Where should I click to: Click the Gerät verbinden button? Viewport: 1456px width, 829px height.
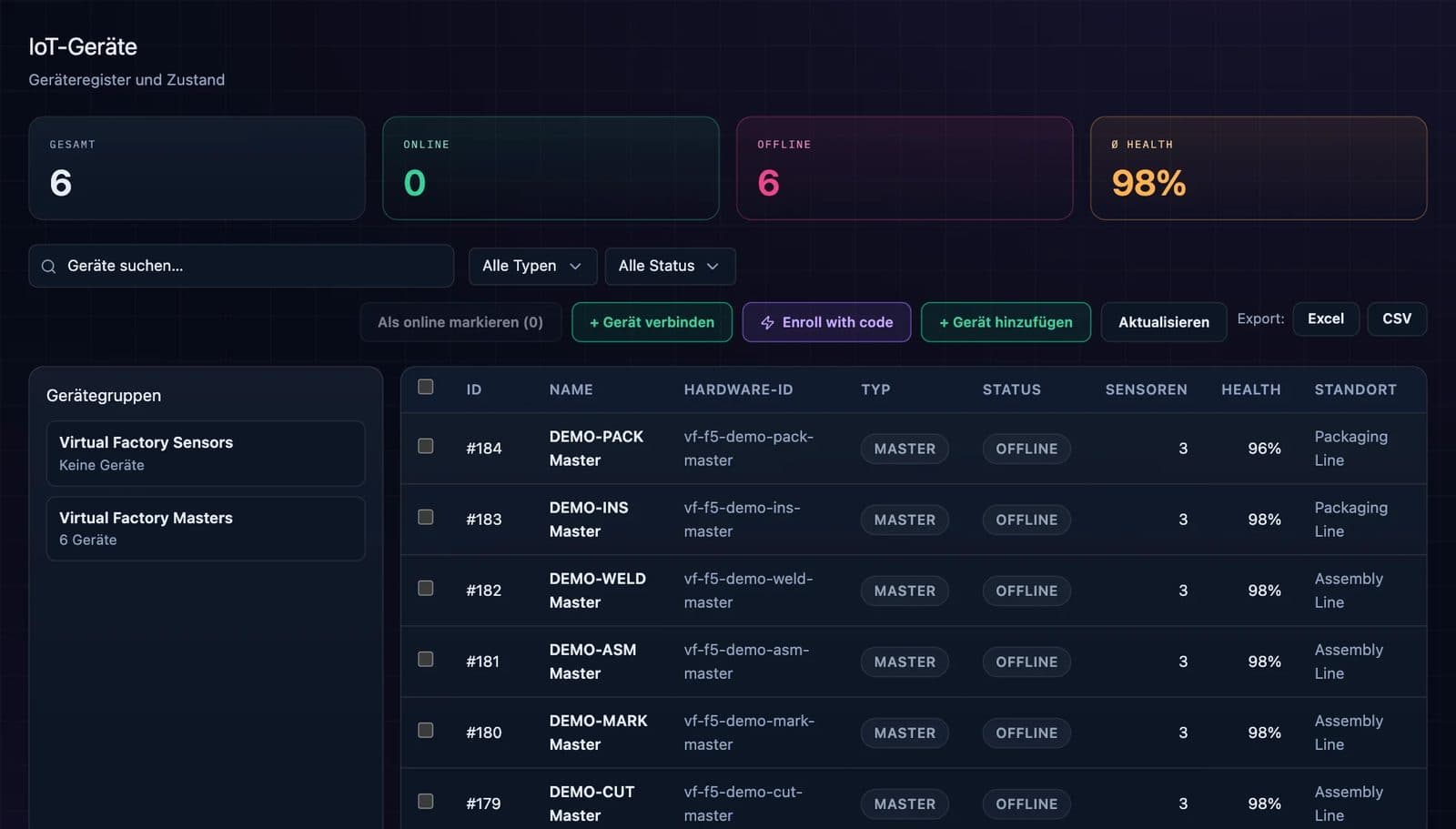pyautogui.click(x=652, y=322)
